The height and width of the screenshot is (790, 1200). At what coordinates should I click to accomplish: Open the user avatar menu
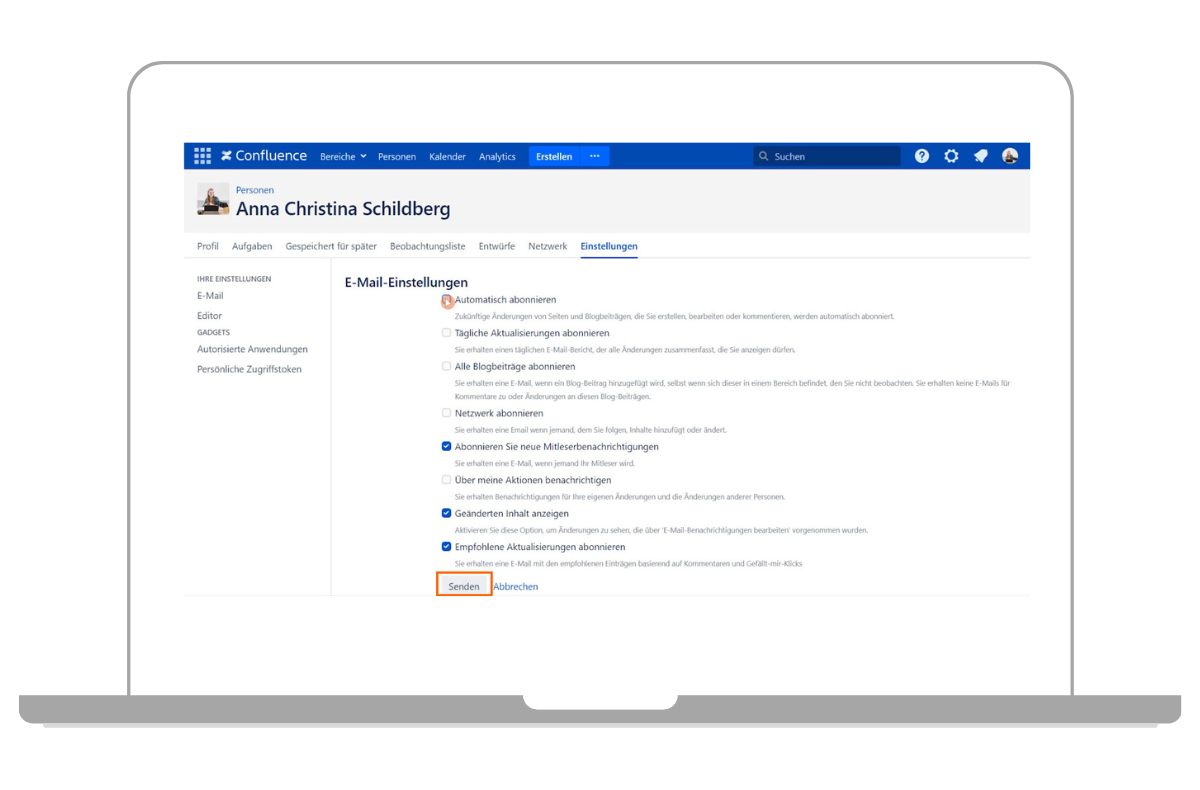click(x=1010, y=156)
